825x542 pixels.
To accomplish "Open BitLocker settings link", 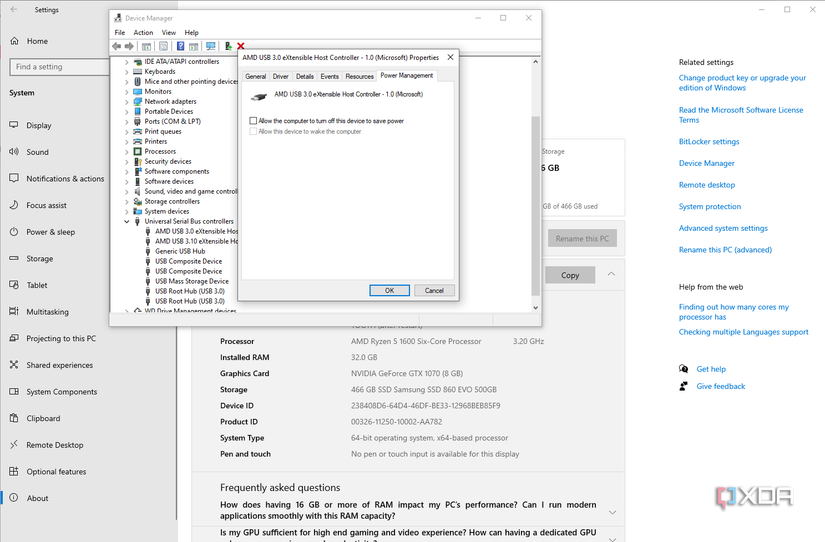I will pyautogui.click(x=709, y=142).
